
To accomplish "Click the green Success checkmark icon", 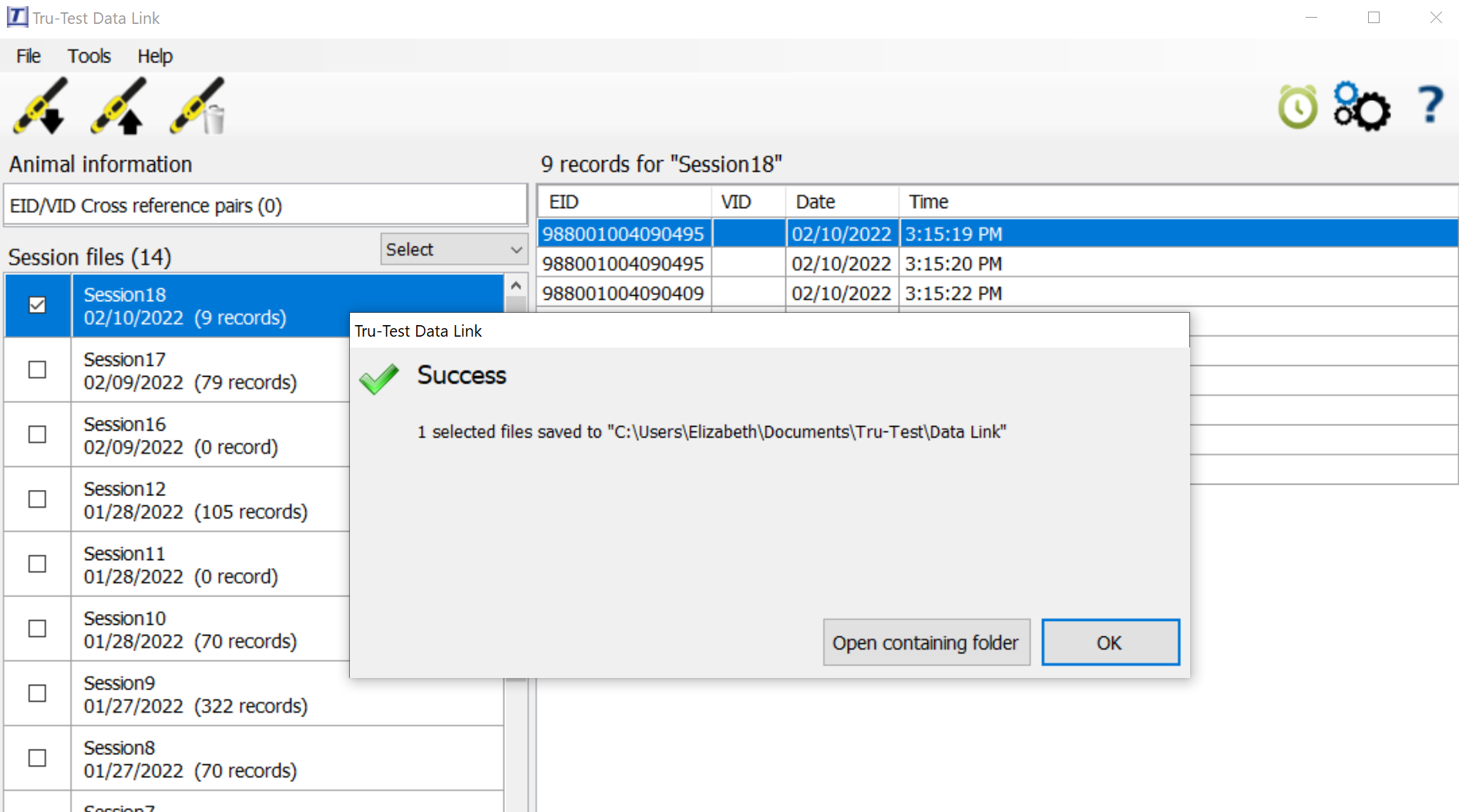I will click(x=379, y=378).
